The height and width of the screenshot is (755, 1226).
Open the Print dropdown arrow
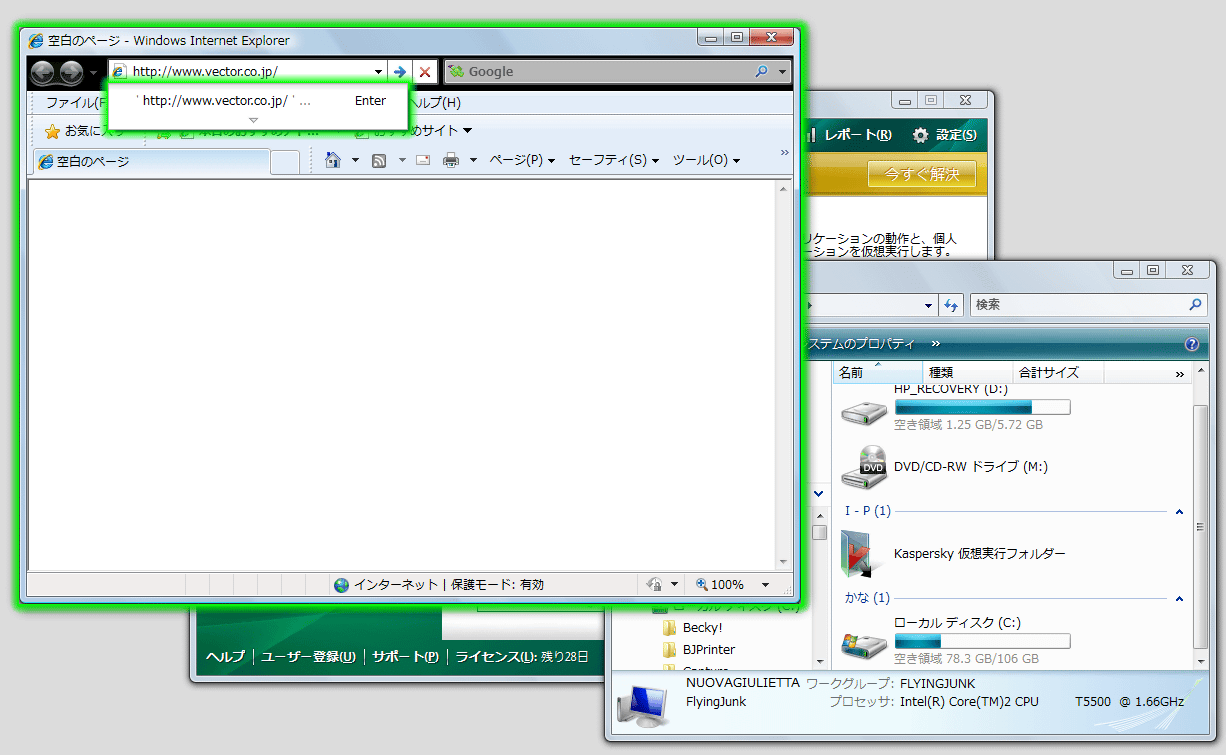coord(473,160)
